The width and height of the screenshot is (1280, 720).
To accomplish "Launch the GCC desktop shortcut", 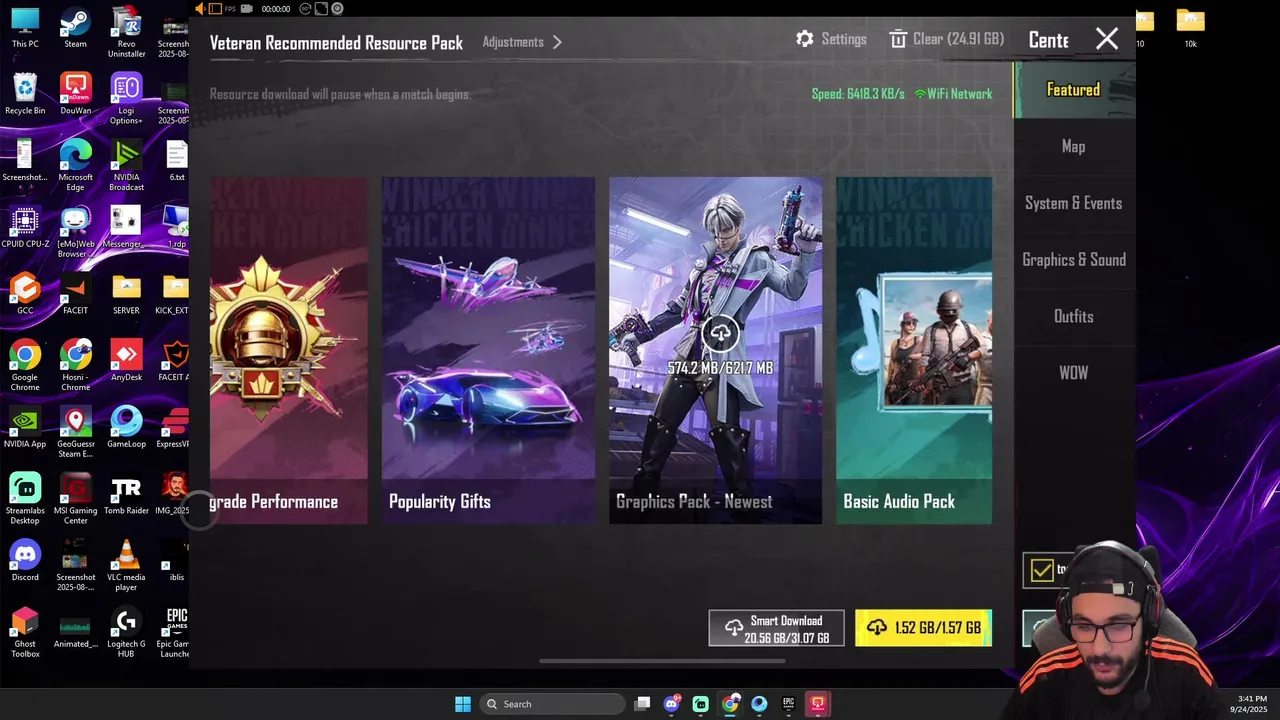I will coord(25,295).
